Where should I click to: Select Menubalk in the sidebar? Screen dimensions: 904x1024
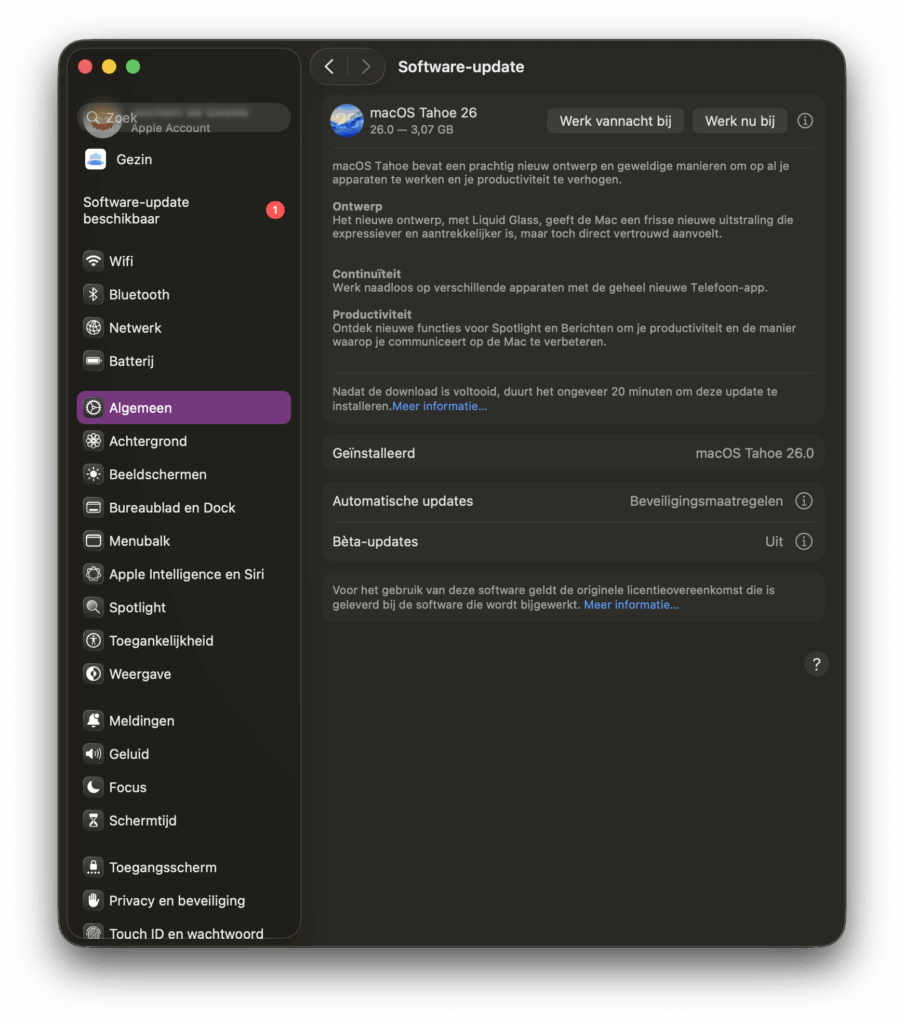(184, 541)
